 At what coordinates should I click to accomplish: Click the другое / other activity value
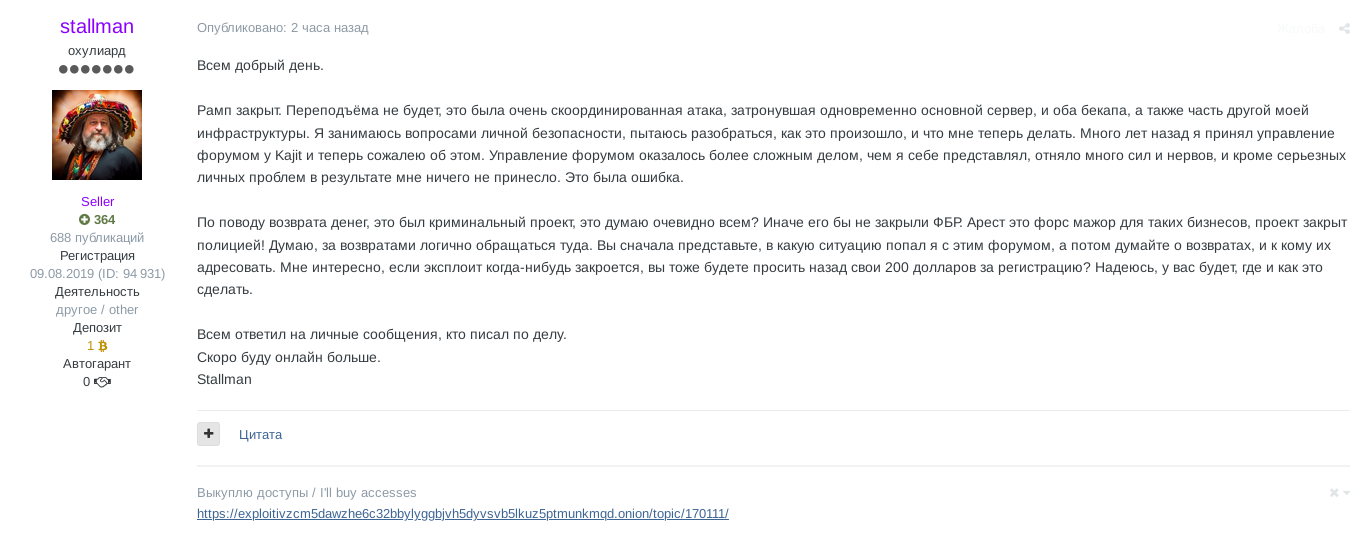(97, 310)
